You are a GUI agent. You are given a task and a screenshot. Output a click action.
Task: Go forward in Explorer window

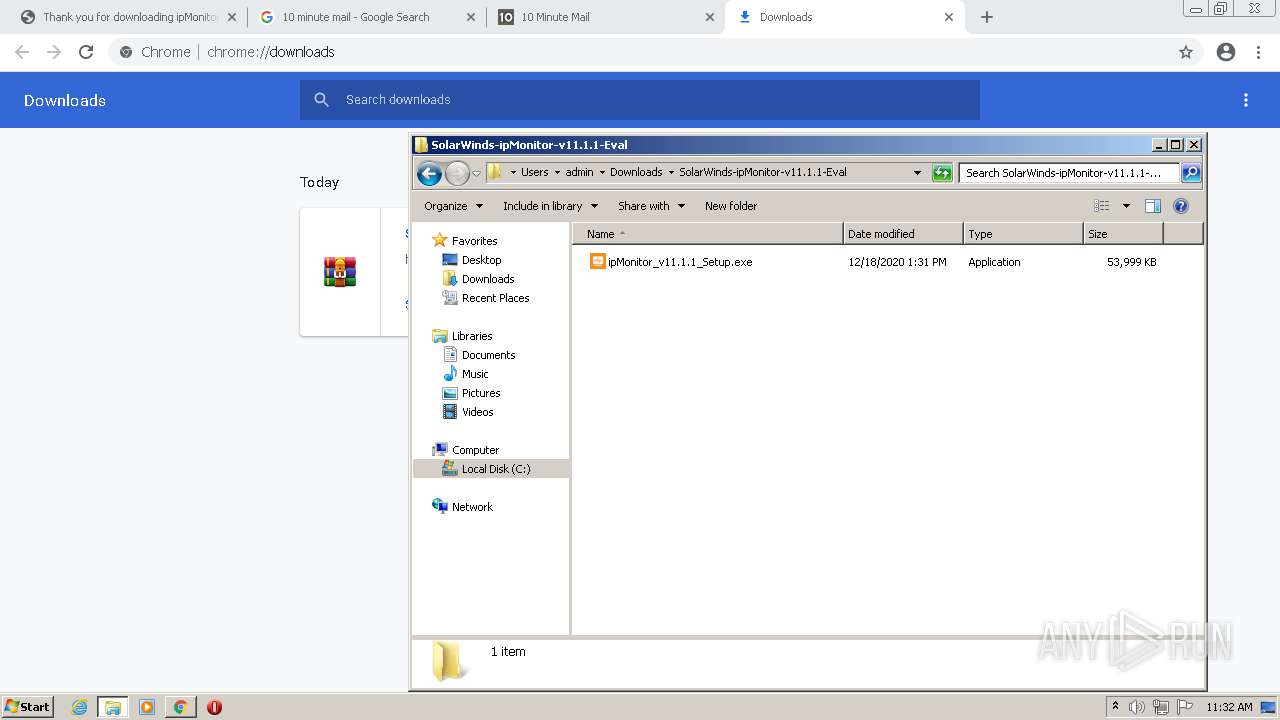click(x=457, y=174)
